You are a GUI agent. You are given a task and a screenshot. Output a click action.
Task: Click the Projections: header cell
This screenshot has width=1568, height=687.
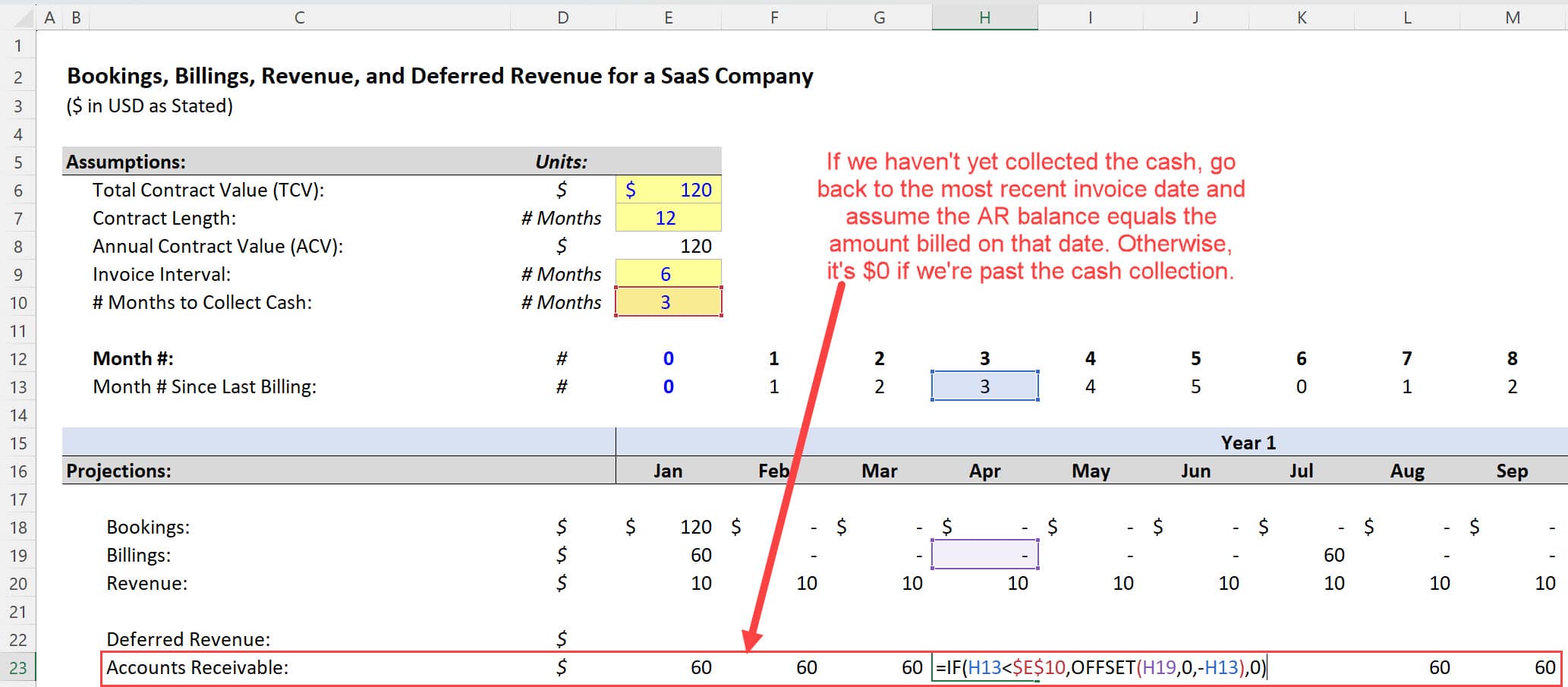118,471
